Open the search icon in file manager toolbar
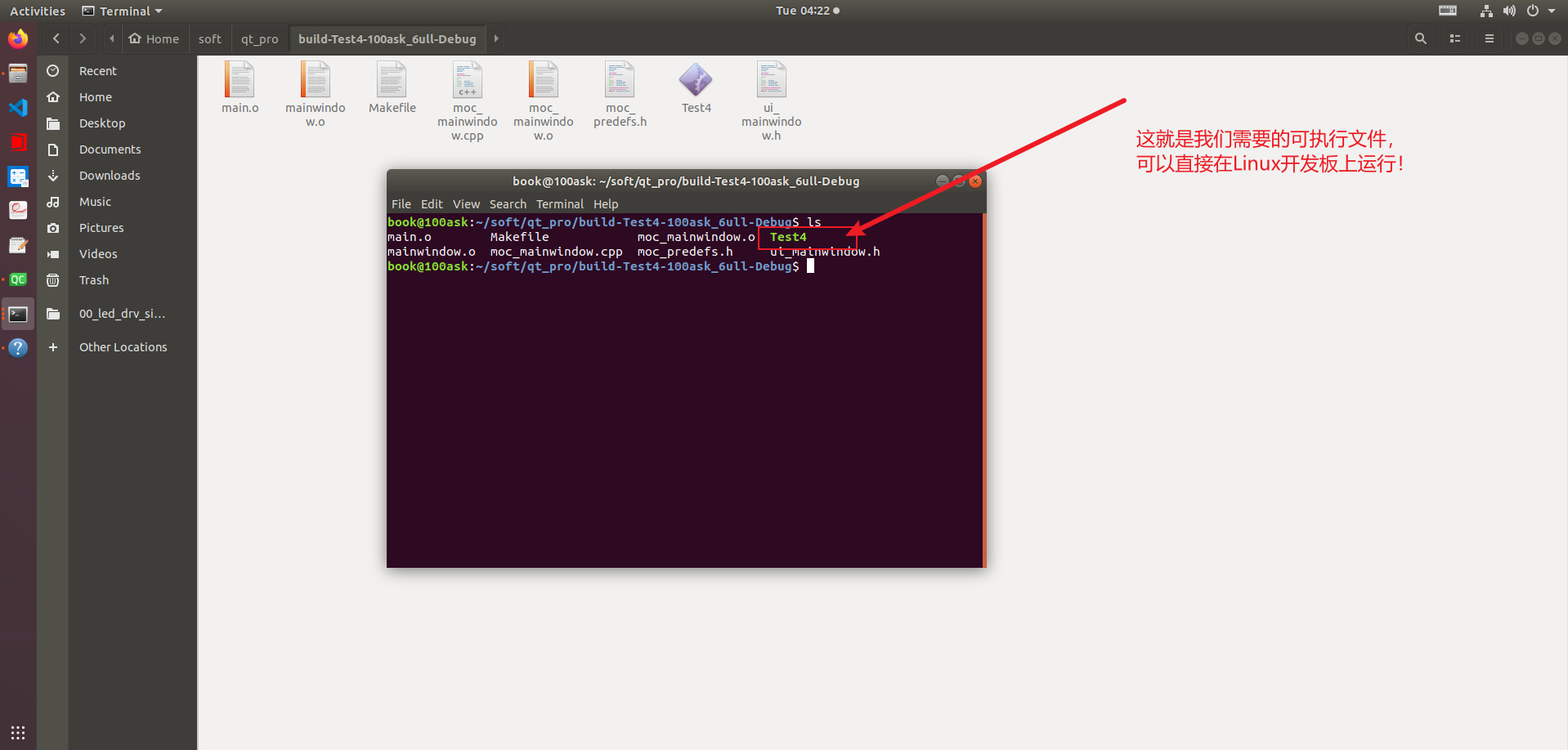Image resolution: width=1568 pixels, height=750 pixels. (1420, 38)
